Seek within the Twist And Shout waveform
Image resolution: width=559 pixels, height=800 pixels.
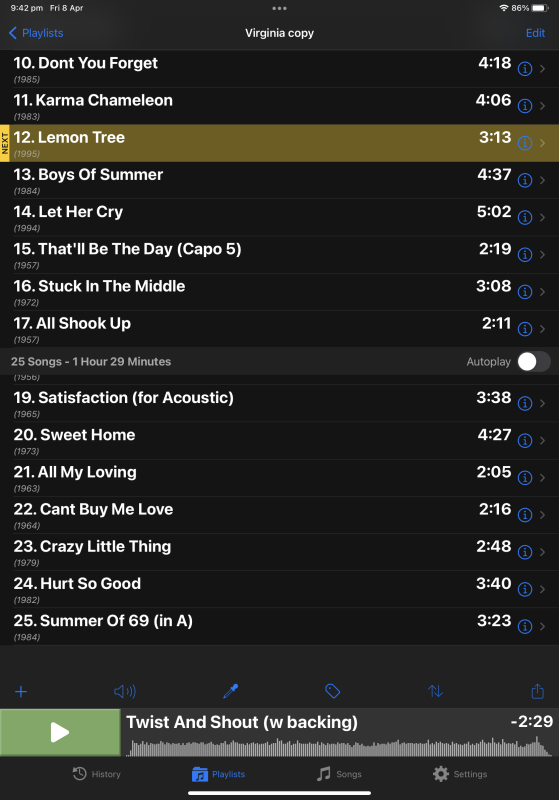click(x=339, y=746)
